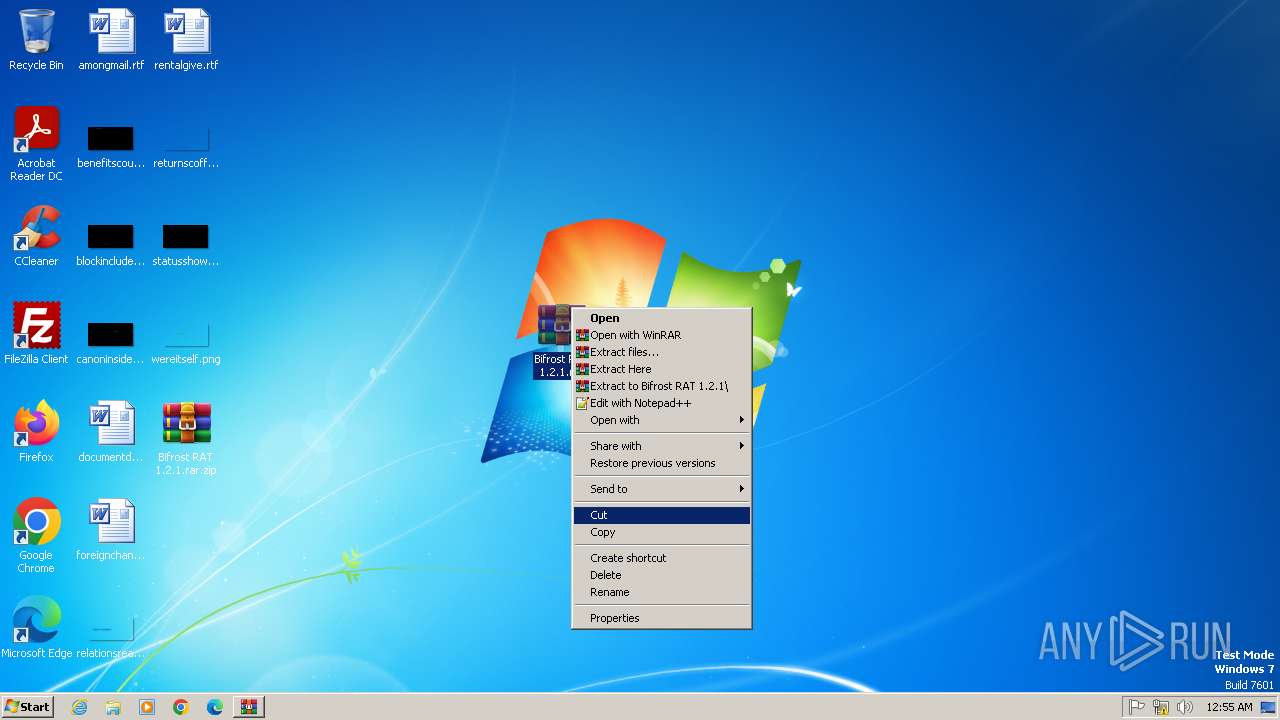This screenshot has width=1280, height=720.
Task: Open Windows Media Player taskbar icon
Action: pos(147,707)
